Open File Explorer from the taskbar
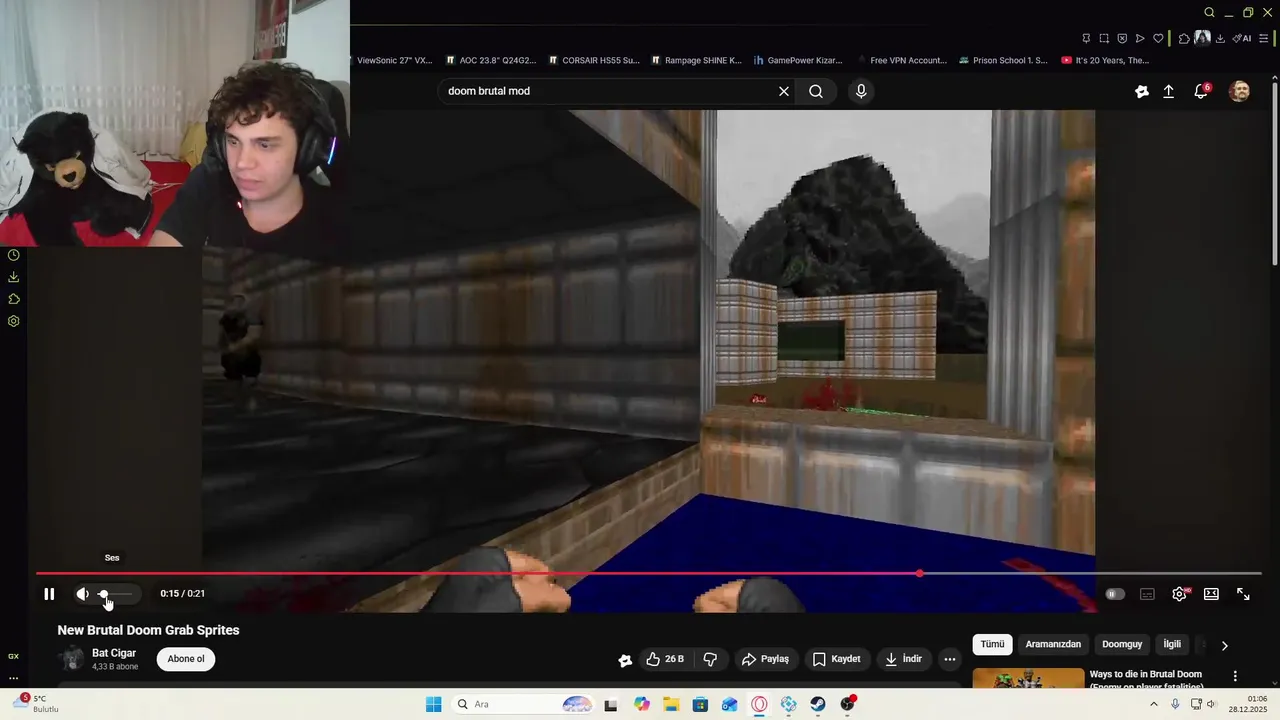This screenshot has height=720, width=1280. coord(671,704)
